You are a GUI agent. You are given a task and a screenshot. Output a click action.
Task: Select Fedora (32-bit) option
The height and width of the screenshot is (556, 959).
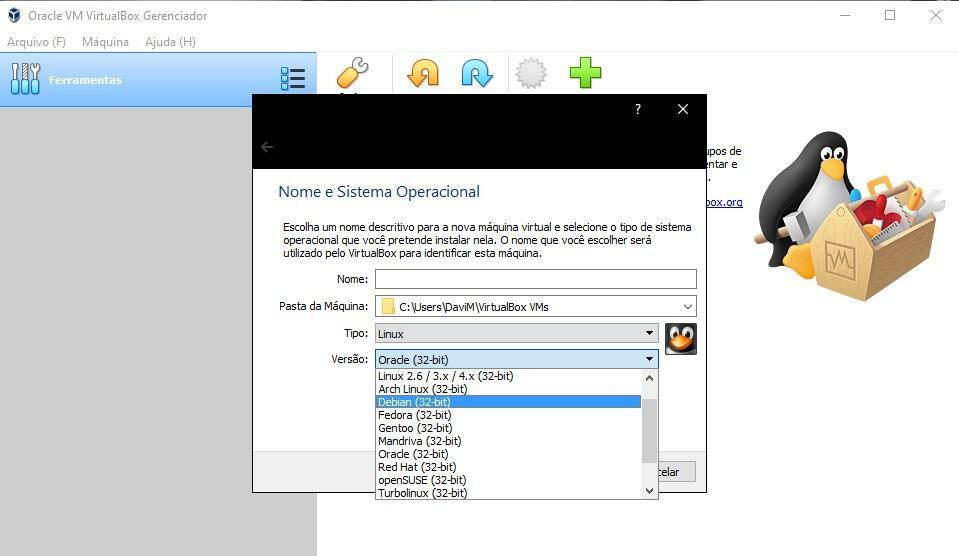508,415
